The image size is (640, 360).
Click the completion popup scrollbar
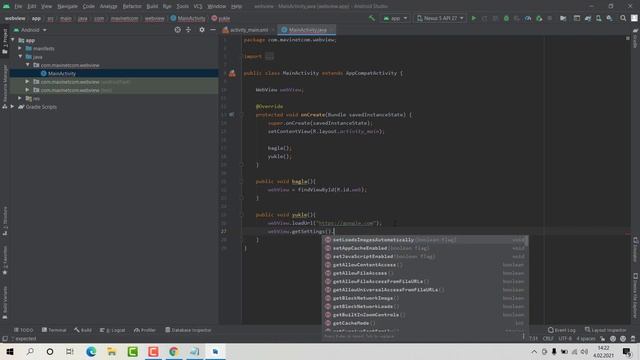tap(527, 241)
